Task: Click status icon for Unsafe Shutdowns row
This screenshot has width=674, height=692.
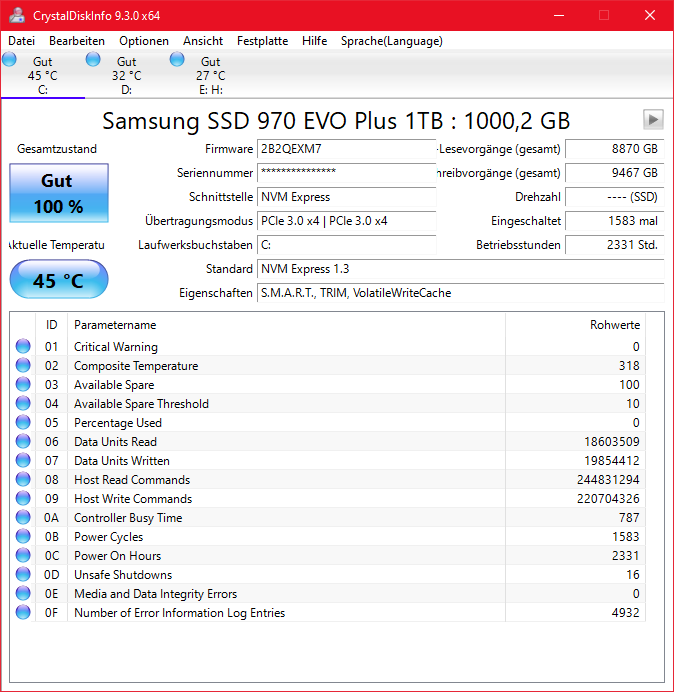Action: click(x=23, y=574)
